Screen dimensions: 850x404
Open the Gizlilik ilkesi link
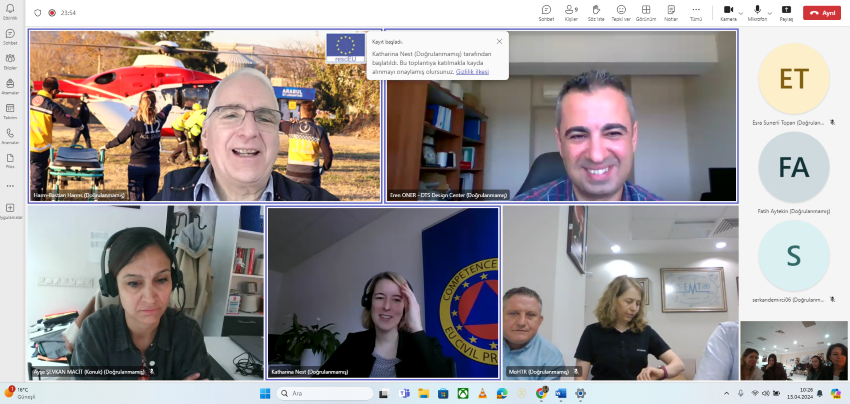tap(473, 72)
